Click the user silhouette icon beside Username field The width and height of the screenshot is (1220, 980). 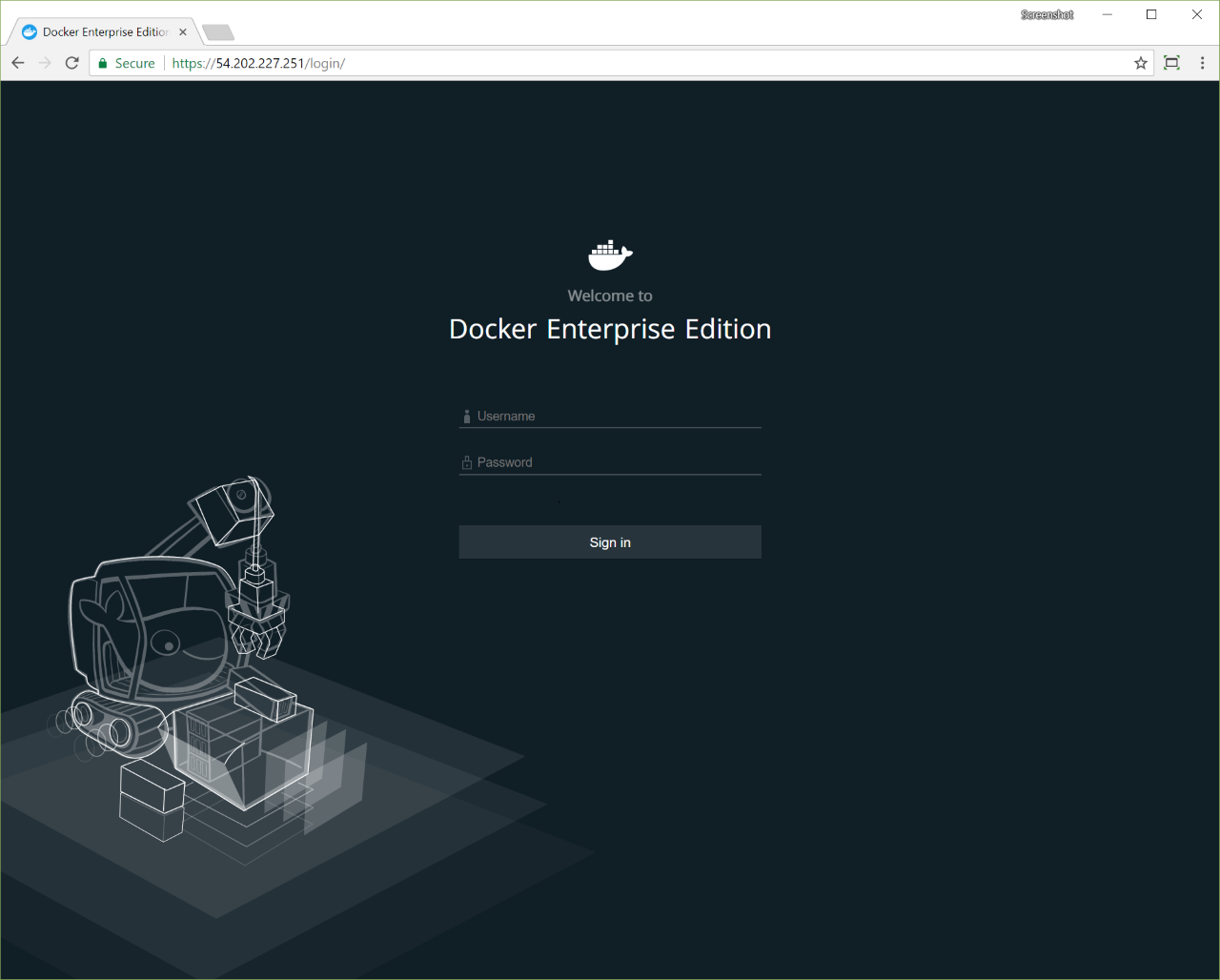coord(466,416)
